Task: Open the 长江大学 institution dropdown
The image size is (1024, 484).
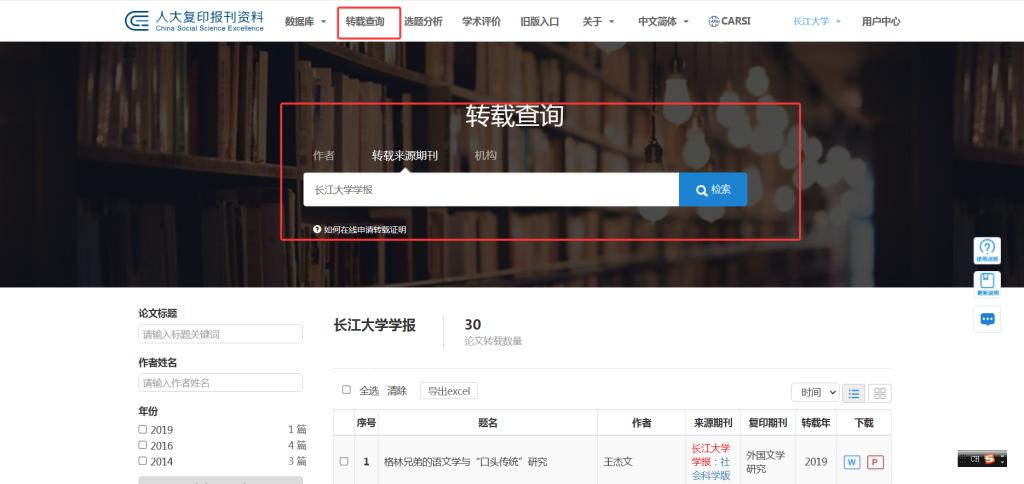Action: (x=817, y=22)
